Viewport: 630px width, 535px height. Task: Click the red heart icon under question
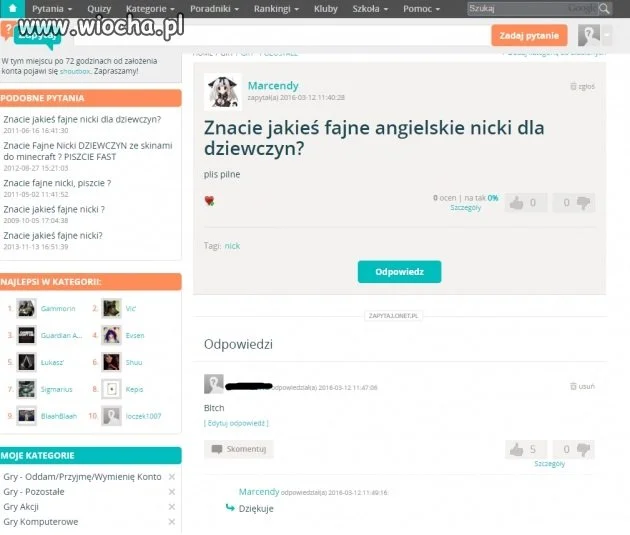coord(209,200)
